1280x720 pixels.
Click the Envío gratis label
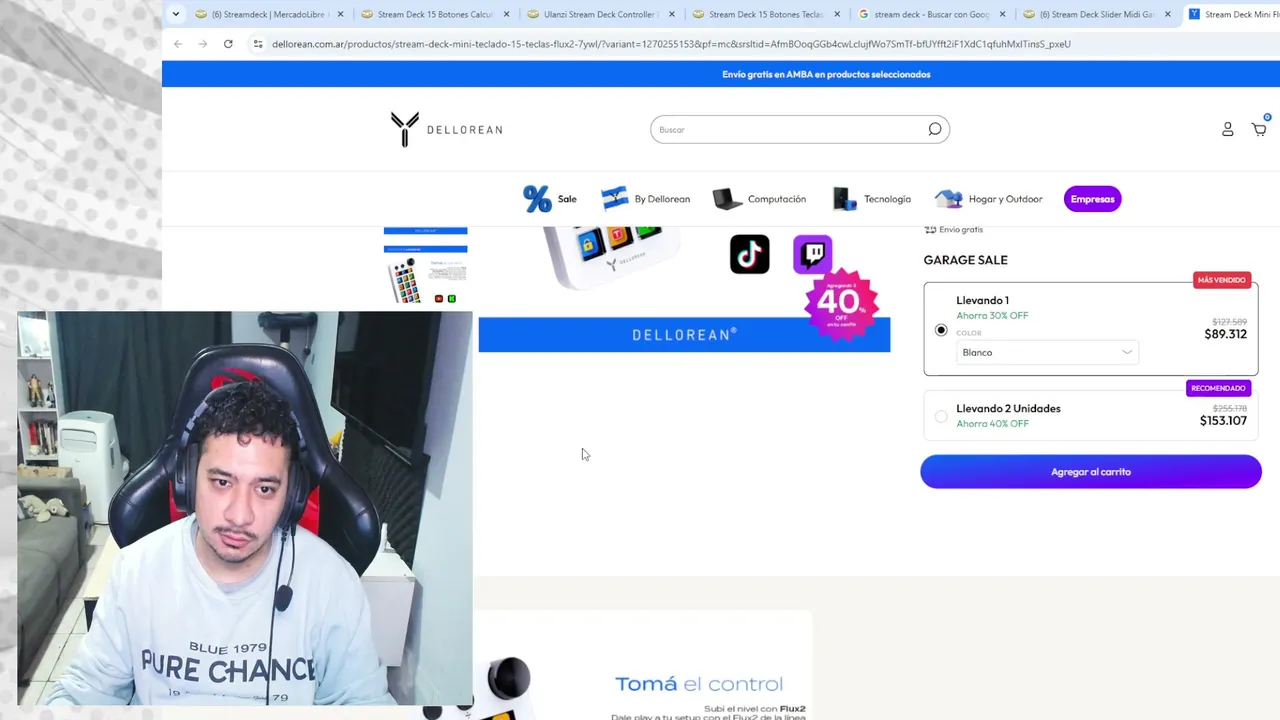pos(961,230)
